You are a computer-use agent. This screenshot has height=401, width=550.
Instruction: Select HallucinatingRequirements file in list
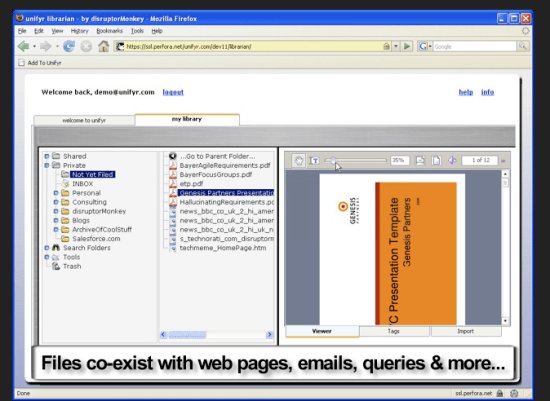[x=227, y=202]
